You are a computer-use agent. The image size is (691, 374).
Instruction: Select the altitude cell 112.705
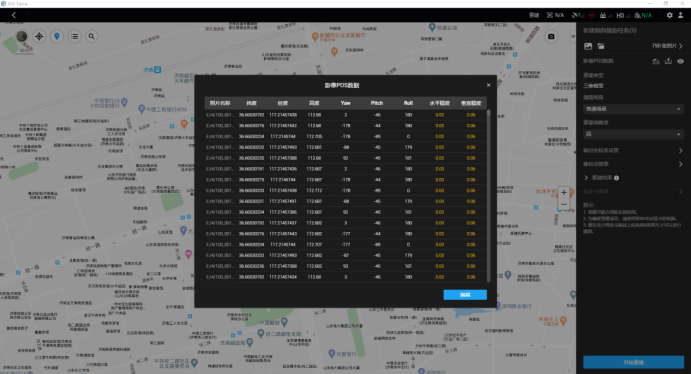[314, 137]
